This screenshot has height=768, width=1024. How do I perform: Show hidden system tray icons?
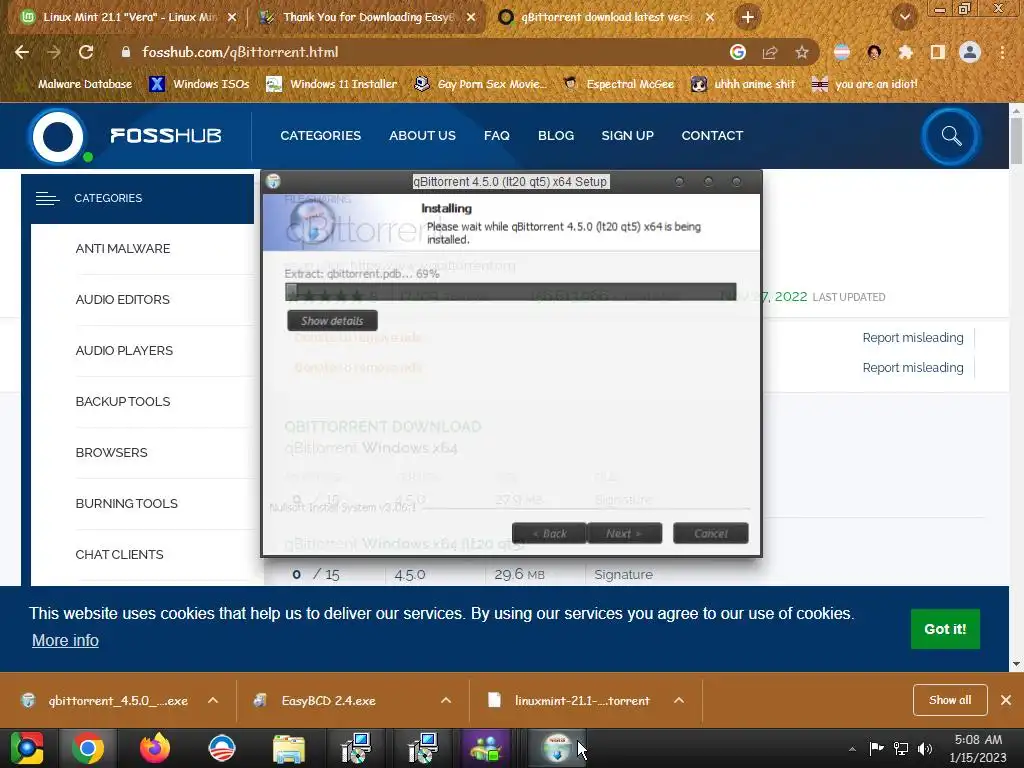click(x=852, y=749)
